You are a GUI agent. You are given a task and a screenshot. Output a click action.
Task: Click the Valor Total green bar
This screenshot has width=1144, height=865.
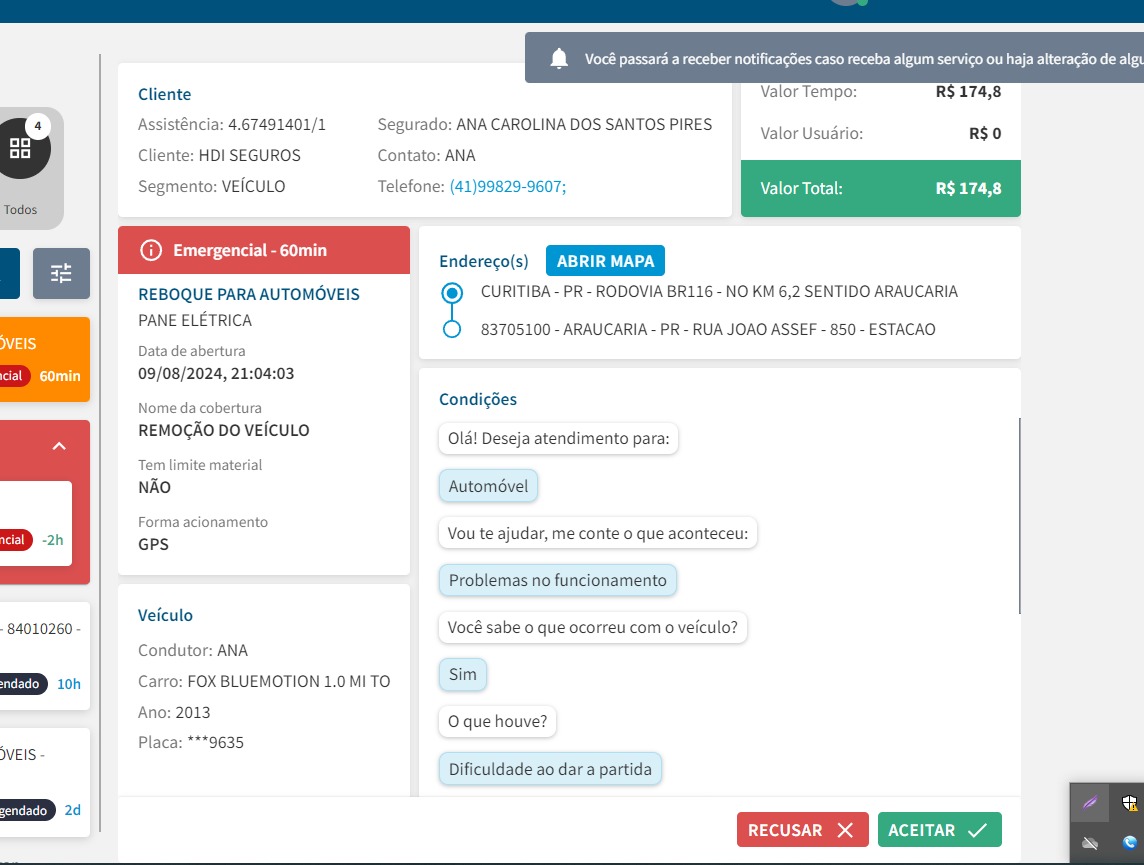881,188
